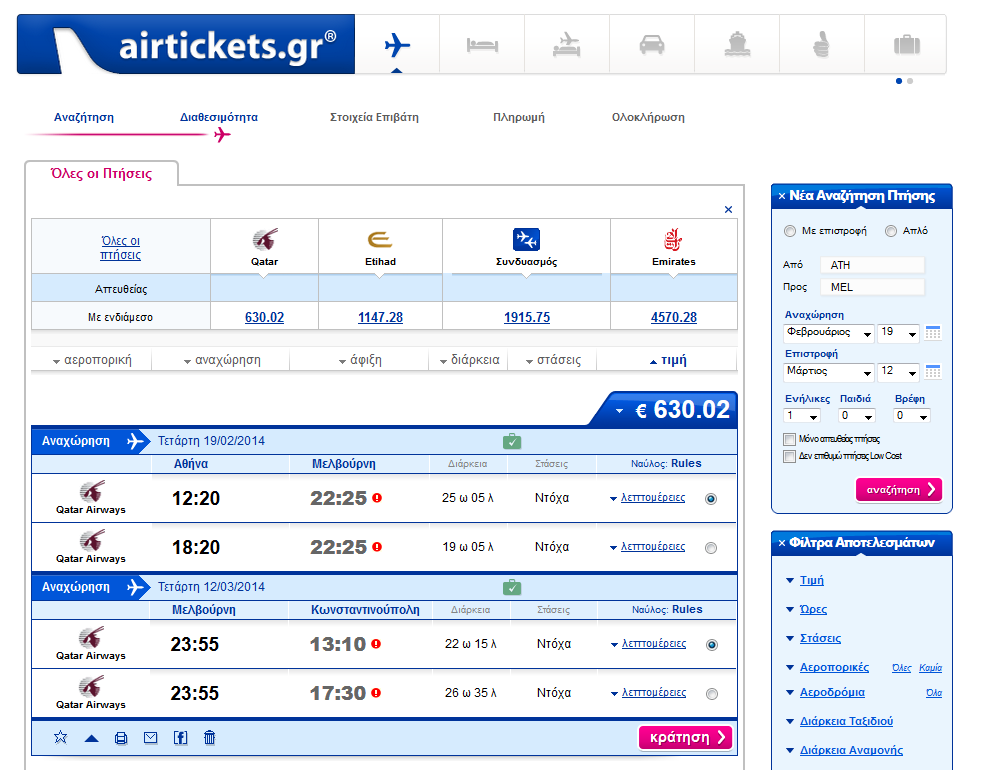Click the airtickets.gr logo

pyautogui.click(x=186, y=45)
